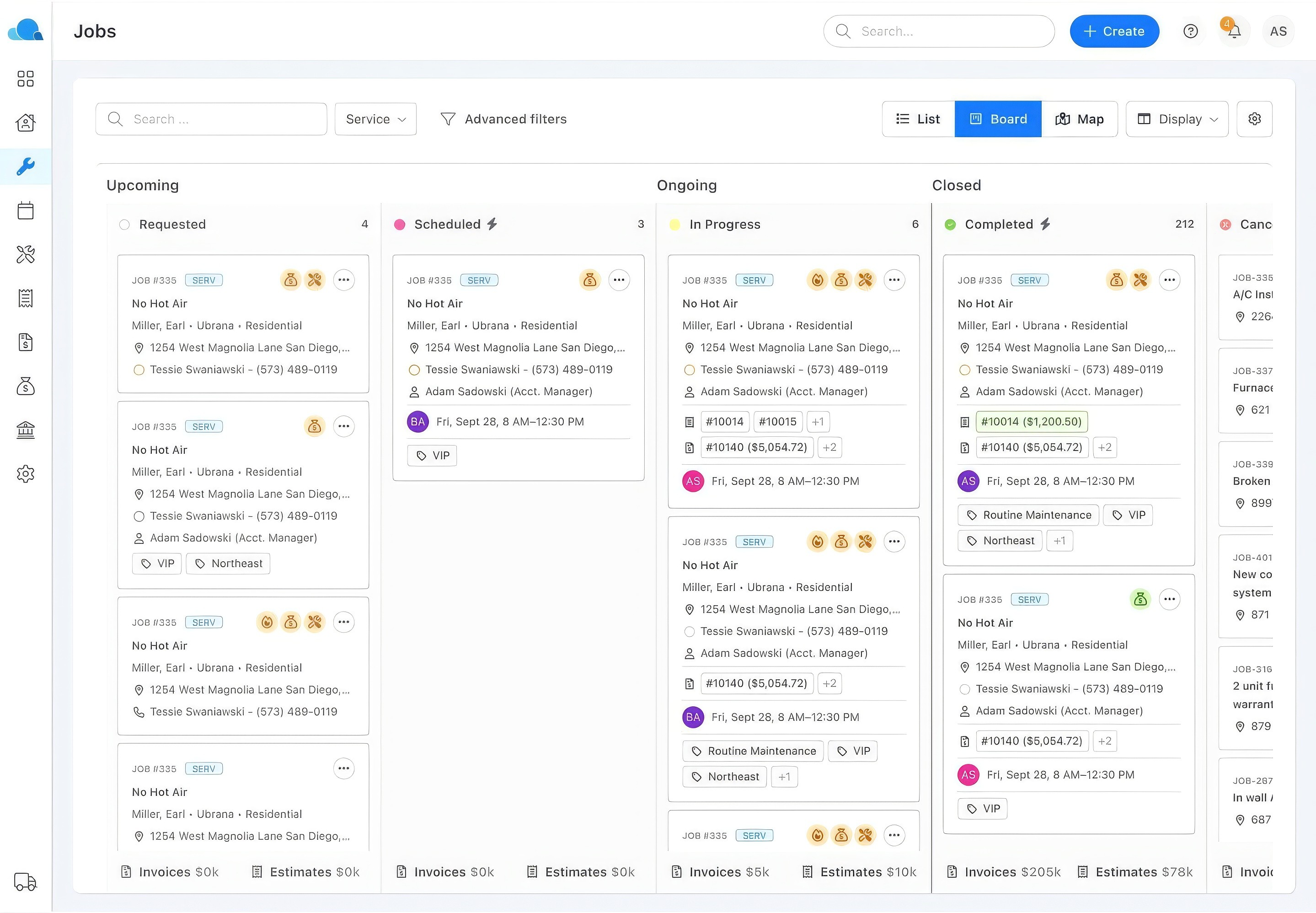Click the help question mark icon

click(1190, 32)
